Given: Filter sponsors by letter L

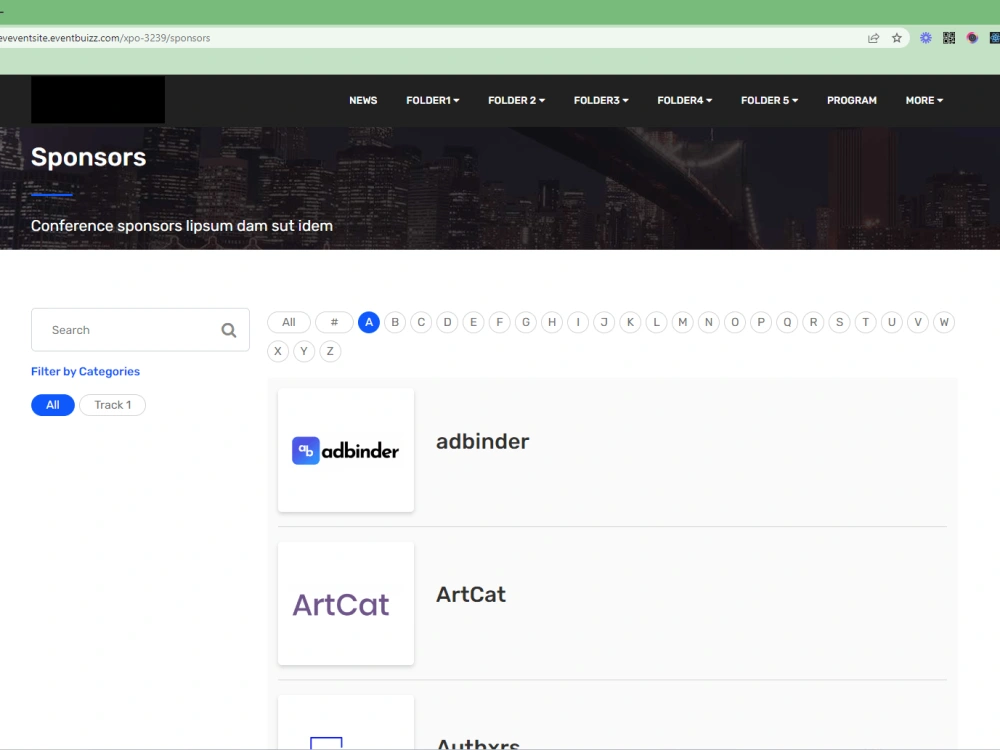Looking at the screenshot, I should [656, 322].
